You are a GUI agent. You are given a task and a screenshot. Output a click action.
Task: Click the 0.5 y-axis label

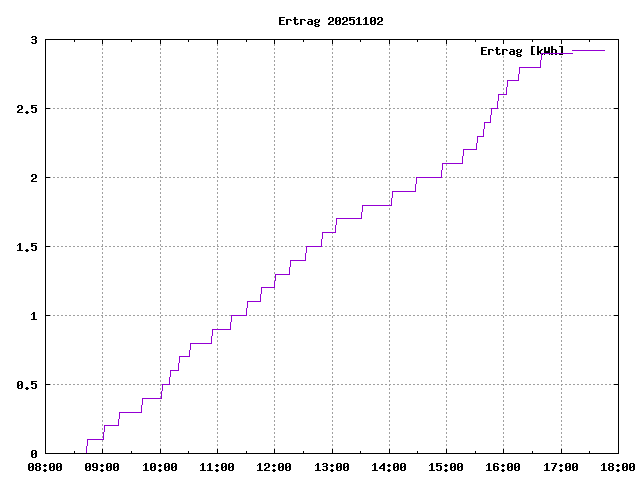[x=27, y=385]
